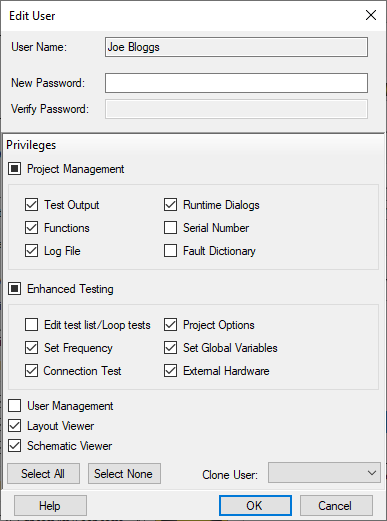Uncheck the Functions privilege
387x521 pixels.
coord(31,228)
